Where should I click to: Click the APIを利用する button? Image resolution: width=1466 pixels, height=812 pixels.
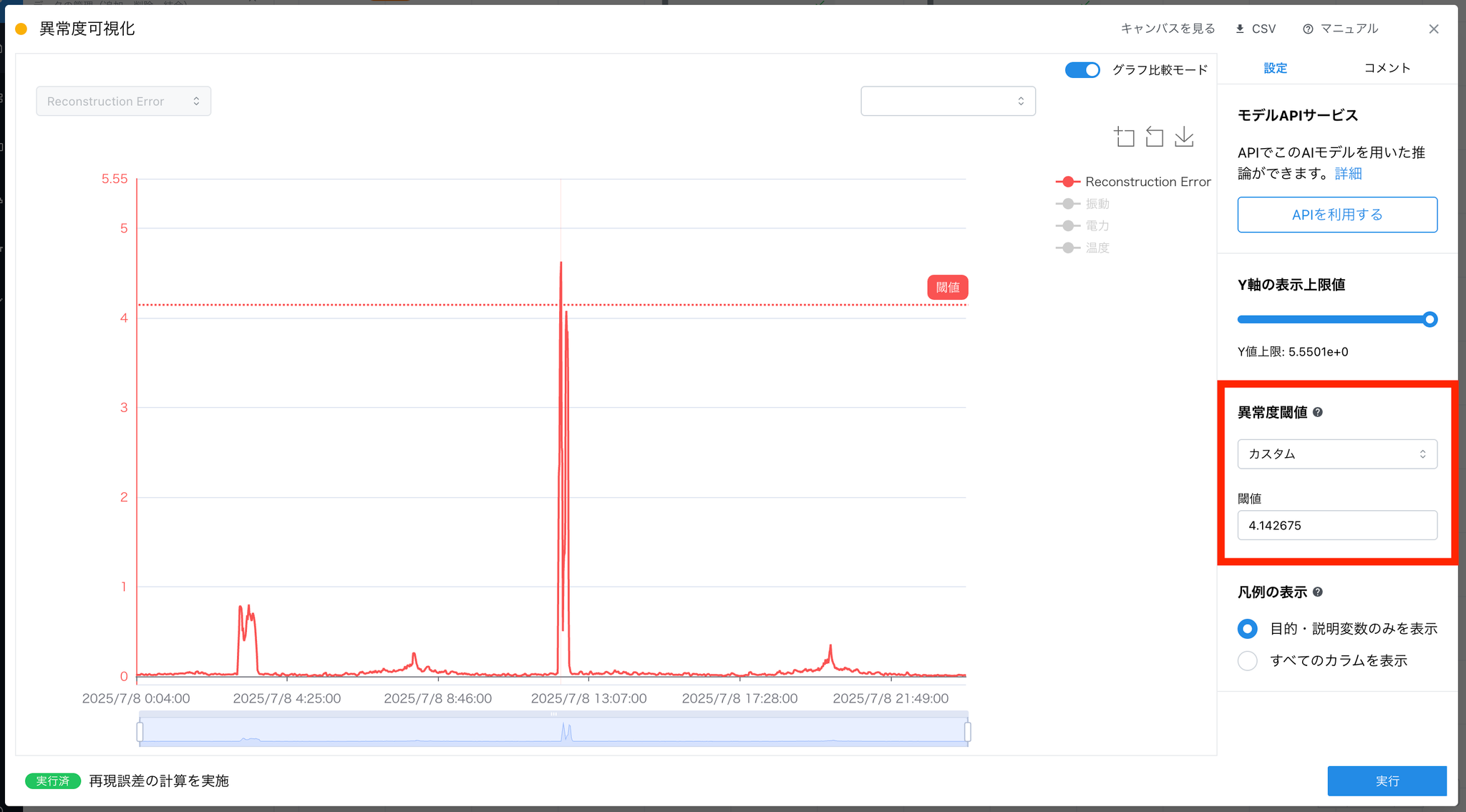(x=1336, y=215)
